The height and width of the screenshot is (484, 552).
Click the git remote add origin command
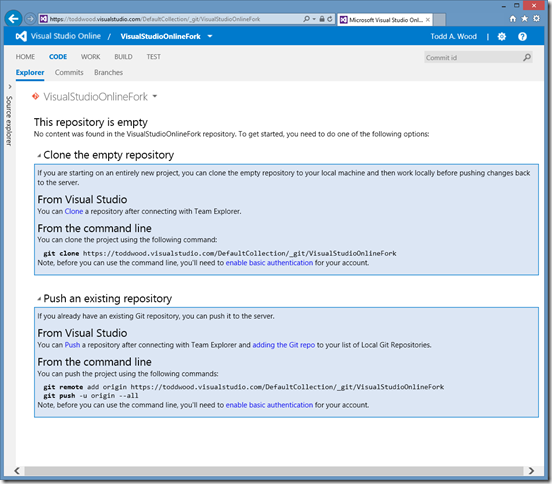[244, 387]
